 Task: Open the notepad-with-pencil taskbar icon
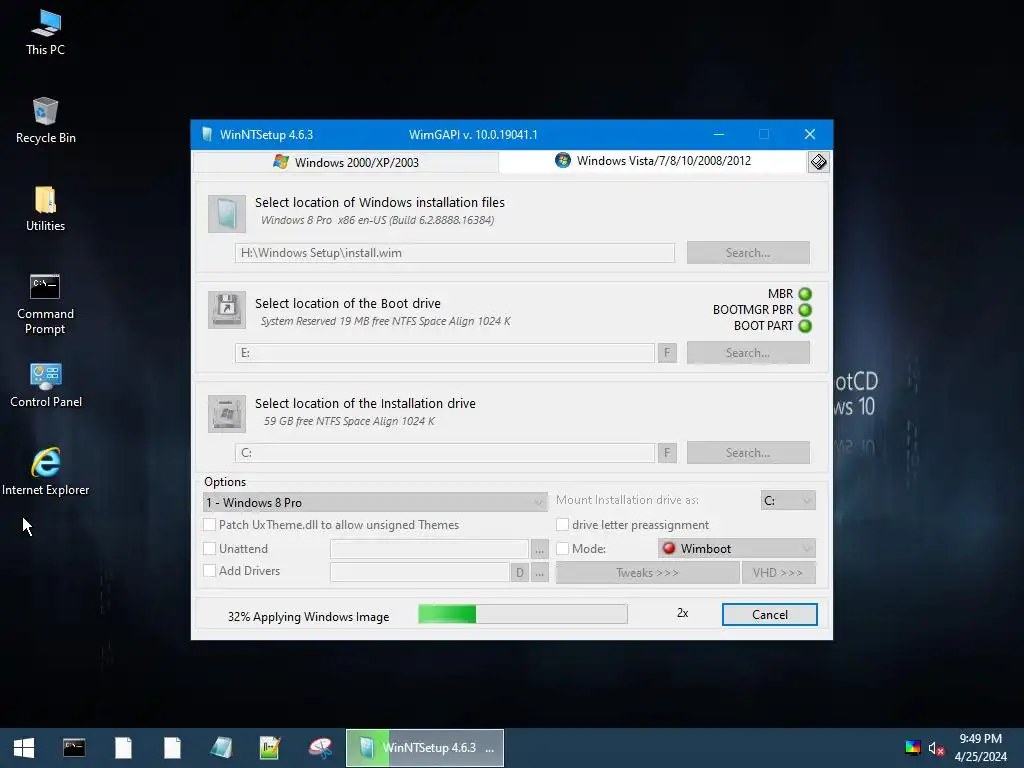(x=270, y=748)
